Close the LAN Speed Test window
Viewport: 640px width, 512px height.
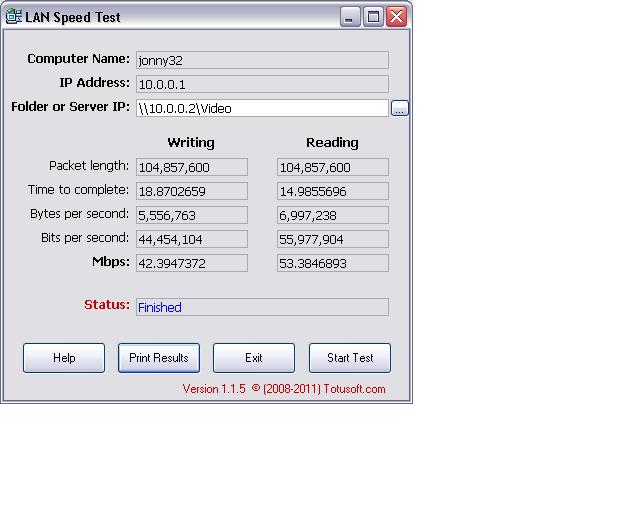click(396, 16)
